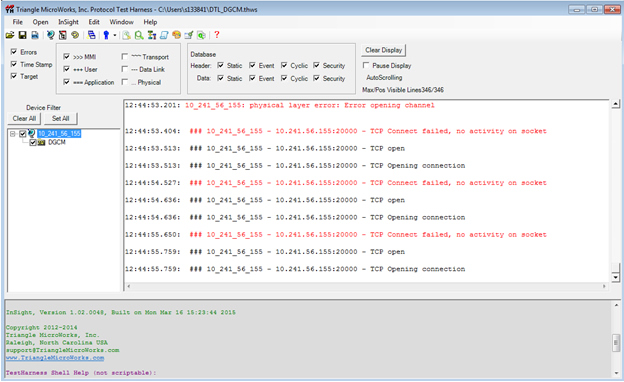Image resolution: width=624 pixels, height=382 pixels.
Task: Enable the ... Physical layer checkbox
Action: pos(125,82)
